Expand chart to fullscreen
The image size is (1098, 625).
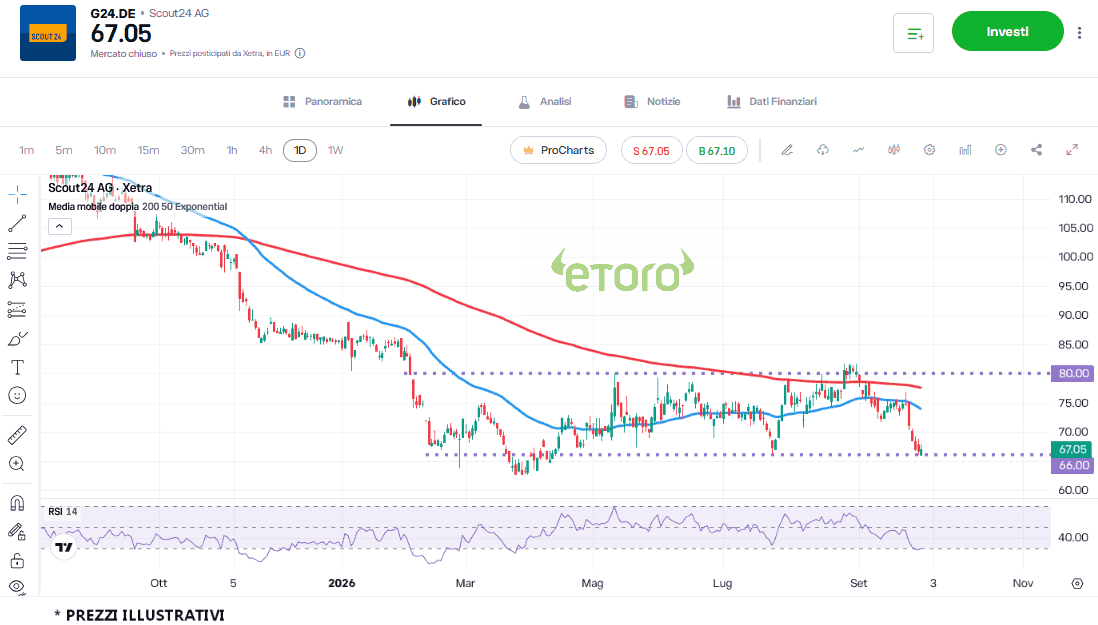tap(1072, 150)
